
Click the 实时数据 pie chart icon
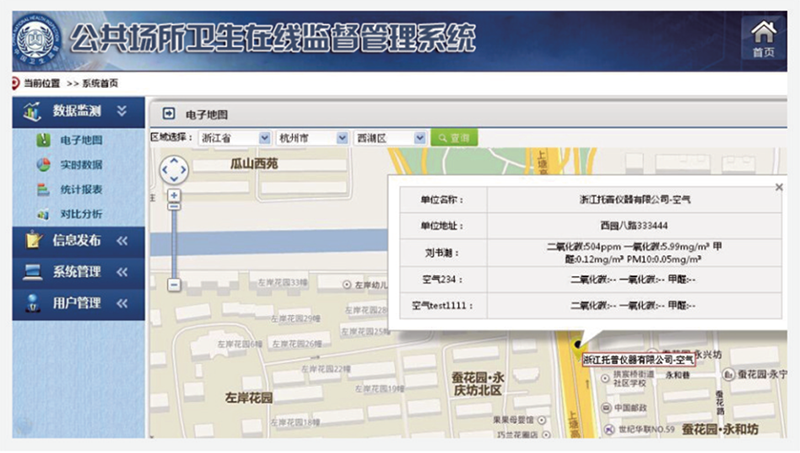coord(43,165)
